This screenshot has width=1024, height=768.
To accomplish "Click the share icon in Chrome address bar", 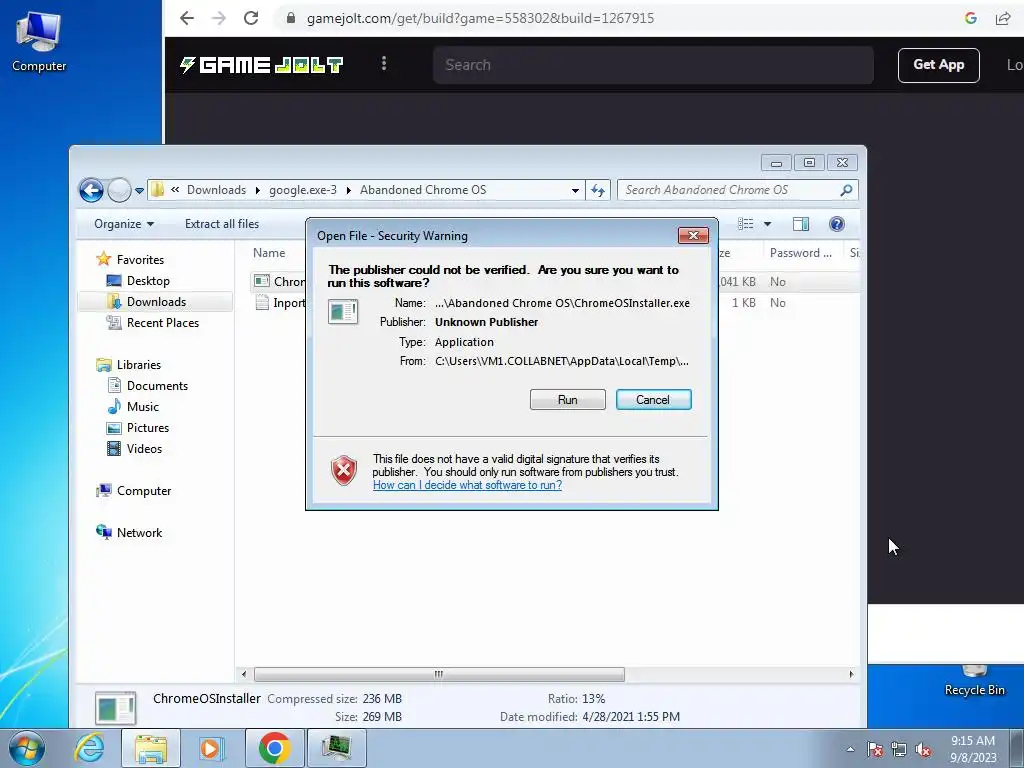I will [x=1002, y=18].
